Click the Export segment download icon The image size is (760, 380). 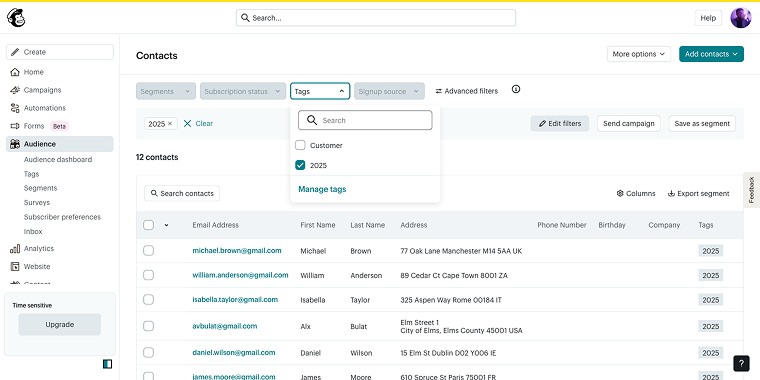671,193
